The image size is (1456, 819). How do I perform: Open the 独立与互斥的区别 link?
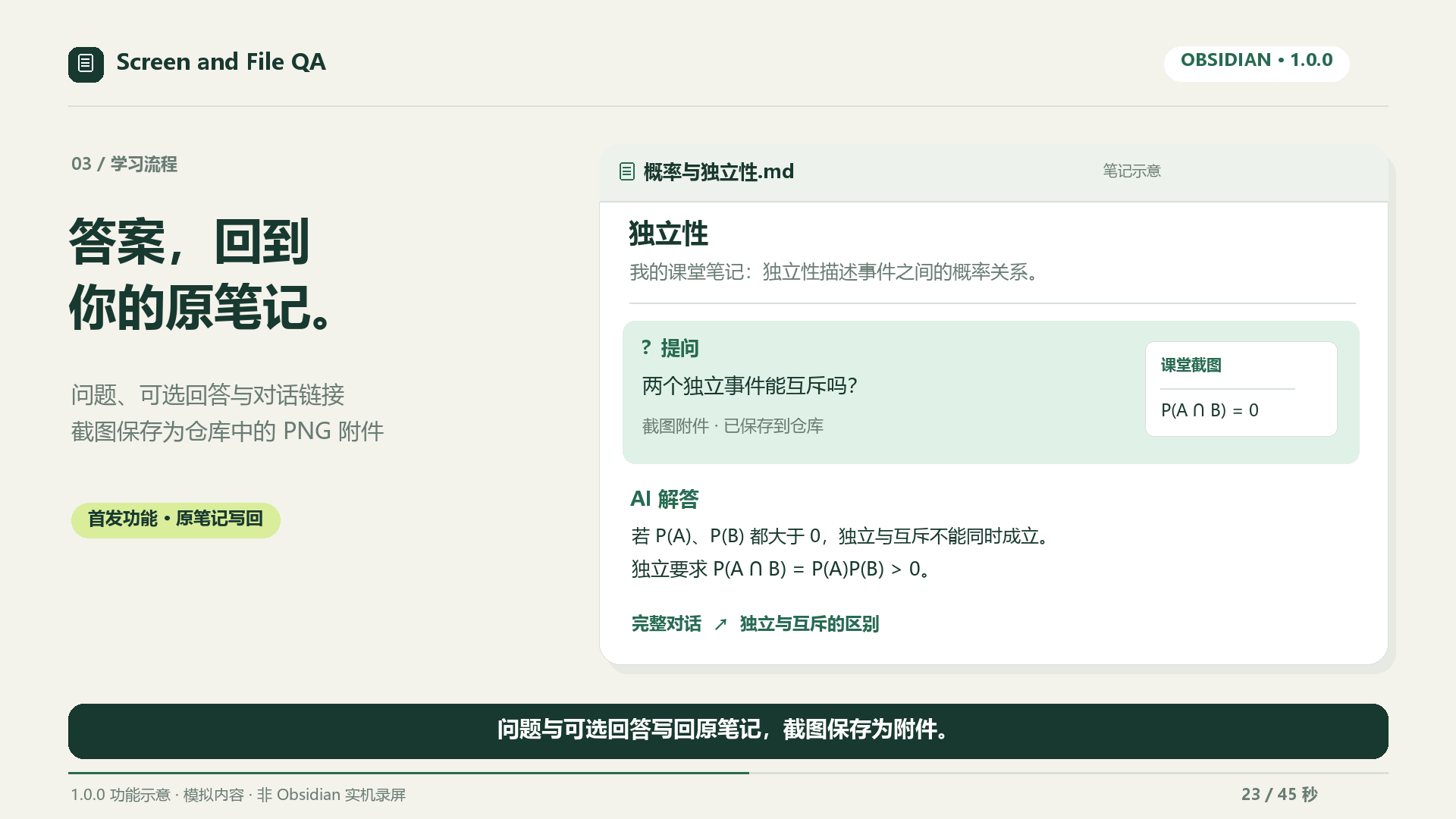pyautogui.click(x=809, y=624)
